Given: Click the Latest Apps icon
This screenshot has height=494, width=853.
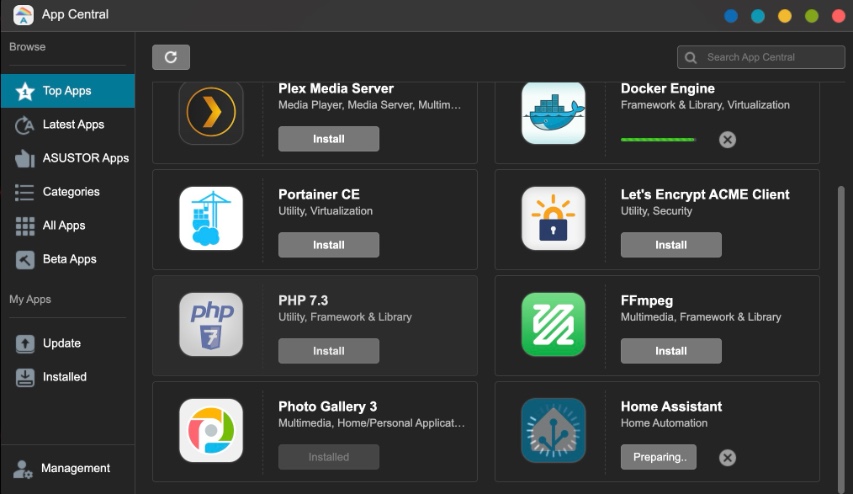Looking at the screenshot, I should coord(24,125).
